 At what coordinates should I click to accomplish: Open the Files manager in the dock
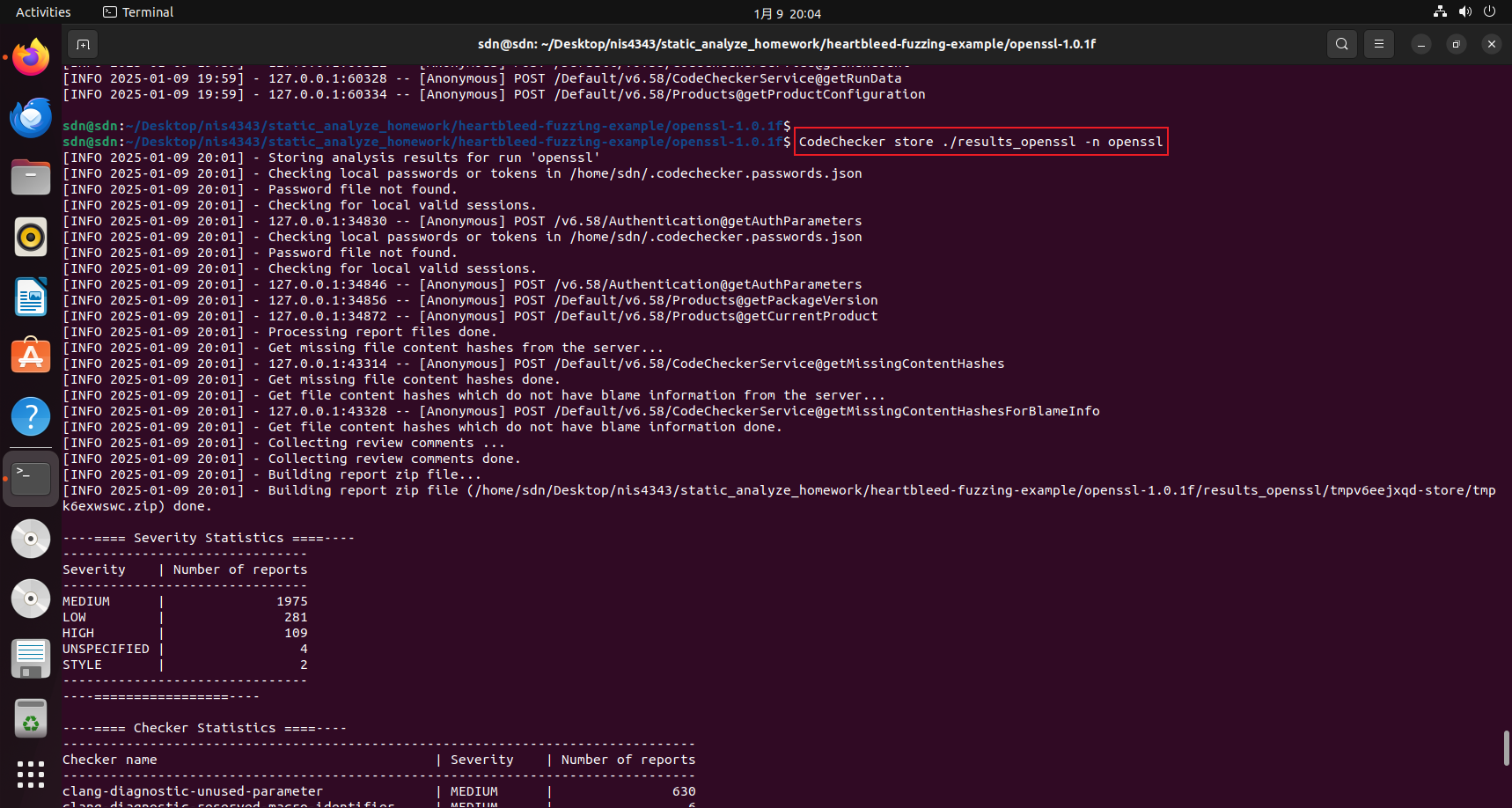click(31, 177)
